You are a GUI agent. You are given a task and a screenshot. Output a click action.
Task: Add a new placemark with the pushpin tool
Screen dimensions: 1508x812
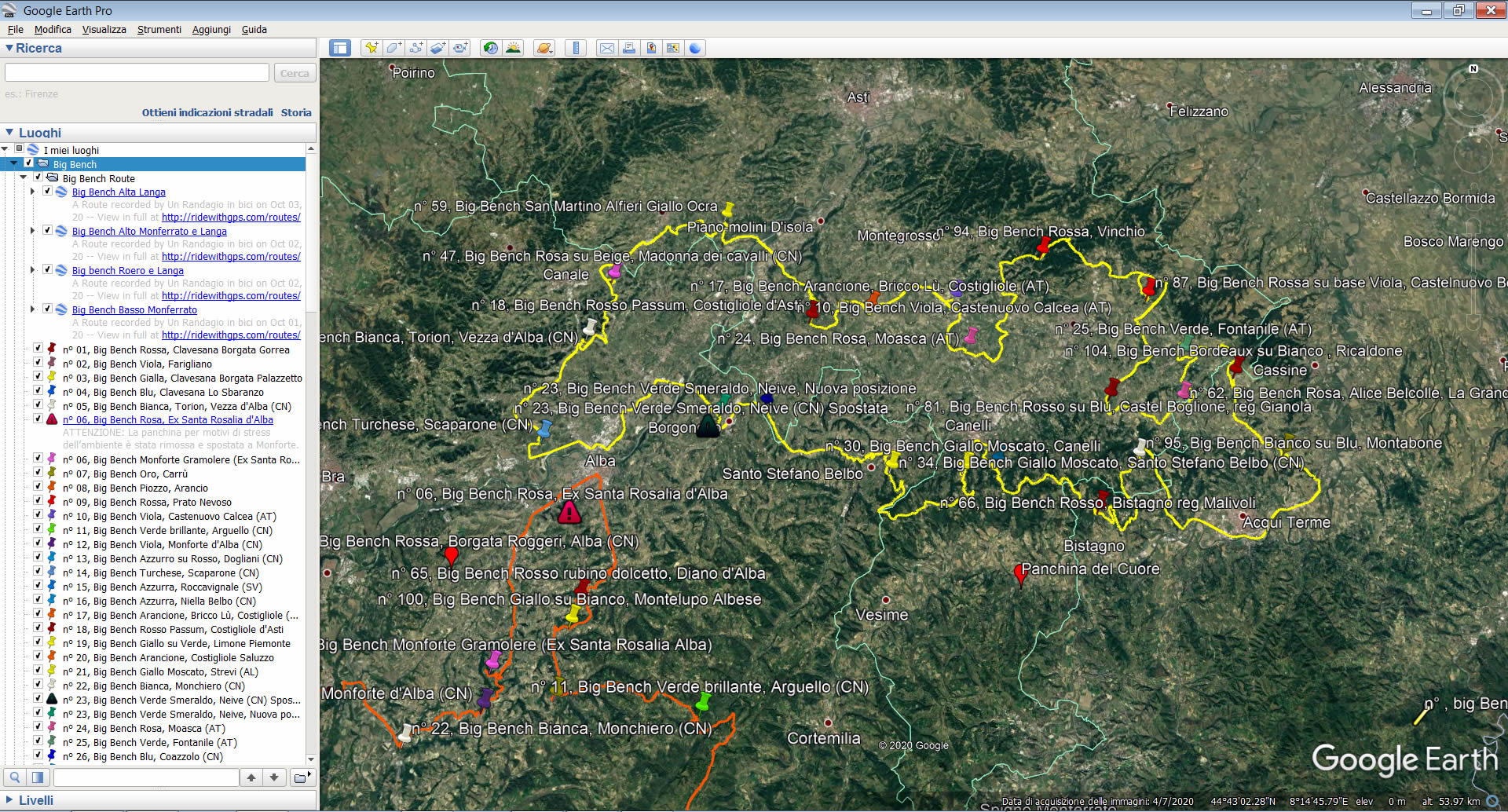click(x=371, y=48)
